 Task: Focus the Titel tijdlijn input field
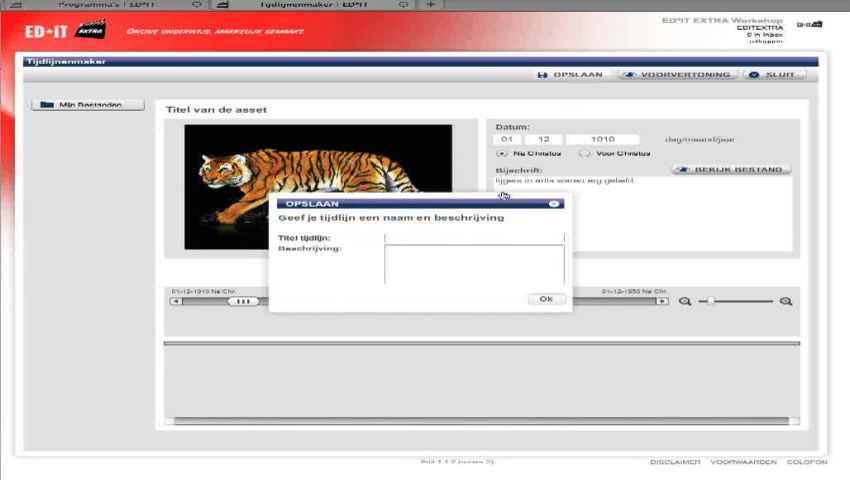click(x=474, y=238)
